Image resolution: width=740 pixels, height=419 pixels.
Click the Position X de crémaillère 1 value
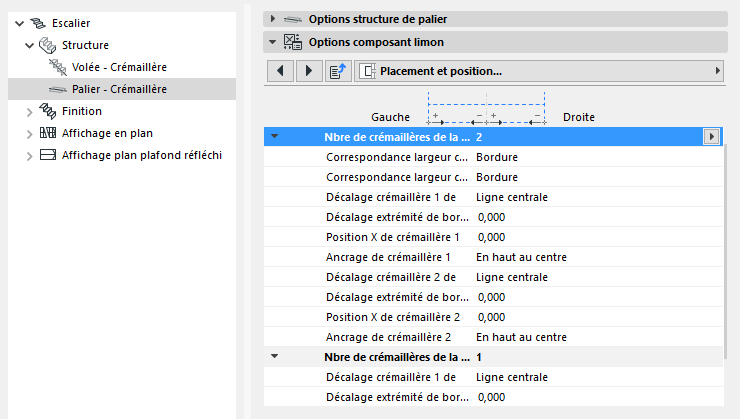point(491,237)
